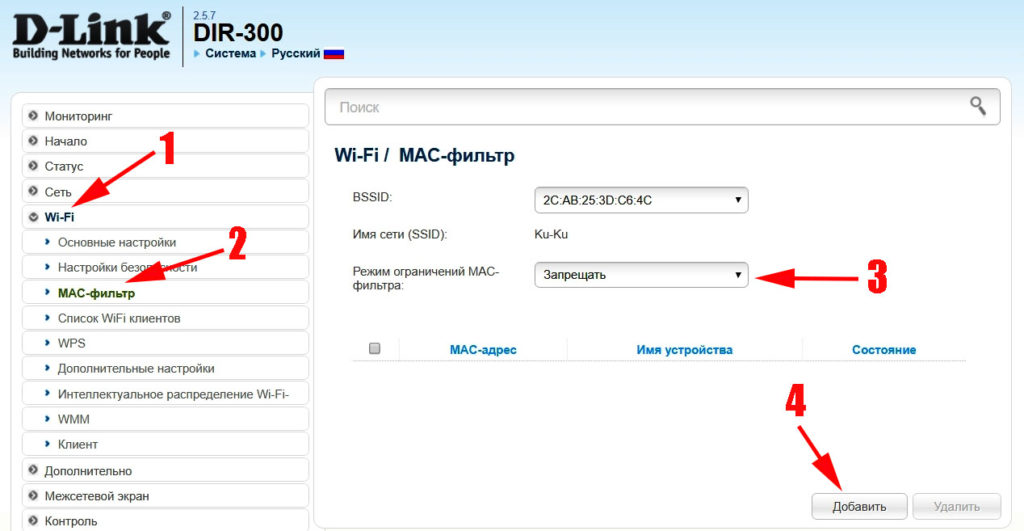
Task: Expand the Контроль menu section
Action: (165, 521)
